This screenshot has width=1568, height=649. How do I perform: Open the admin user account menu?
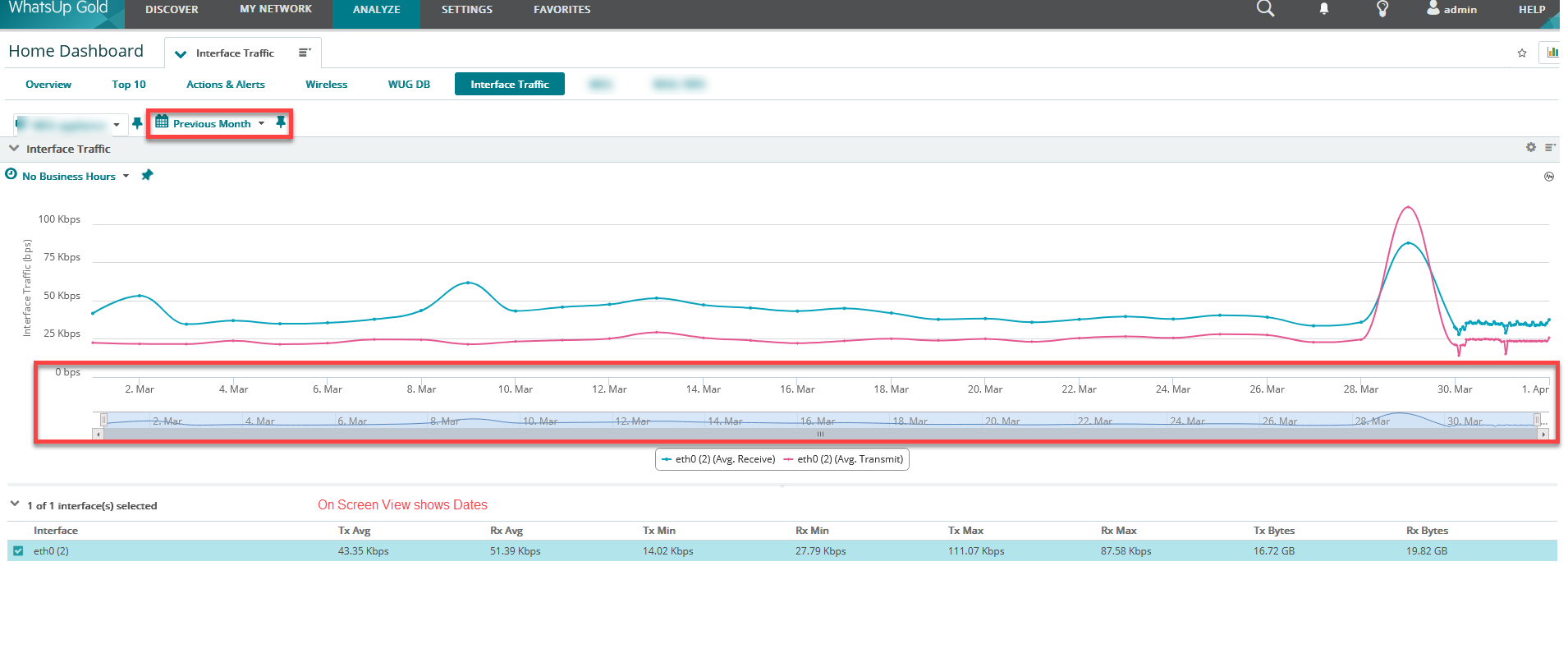coord(1451,9)
